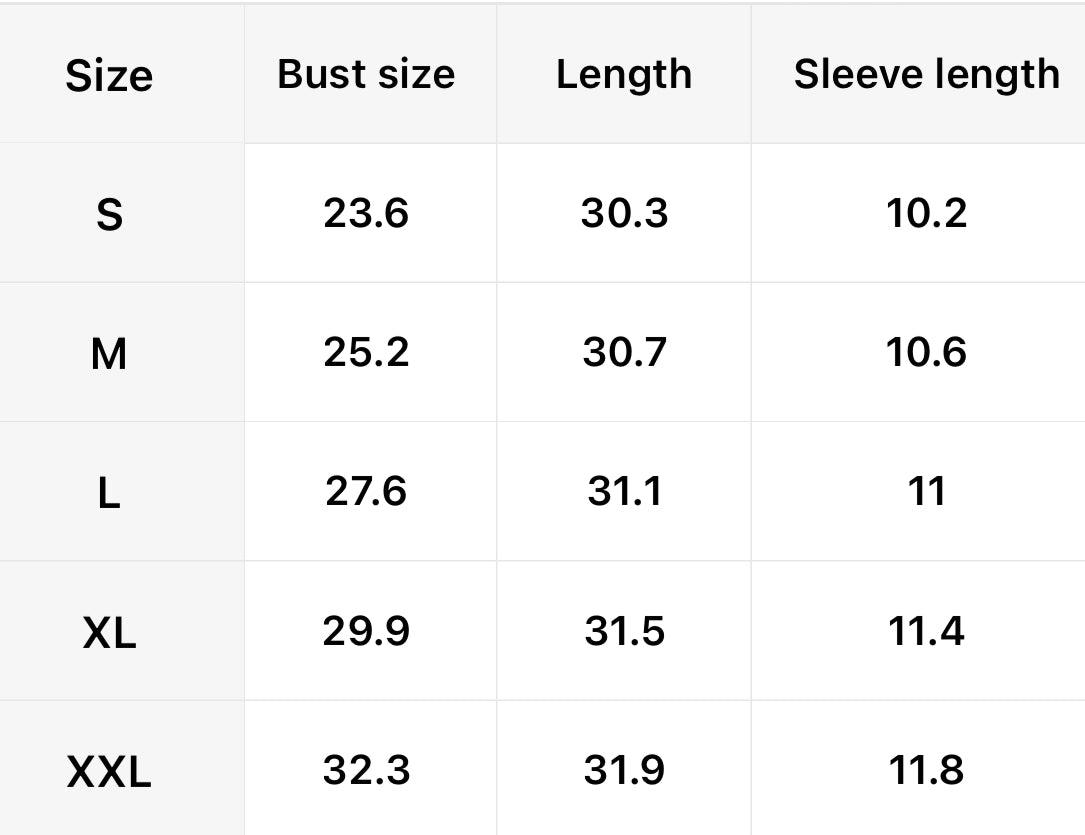1085x835 pixels.
Task: Click the 27.6 bust measurement
Action: 366,491
